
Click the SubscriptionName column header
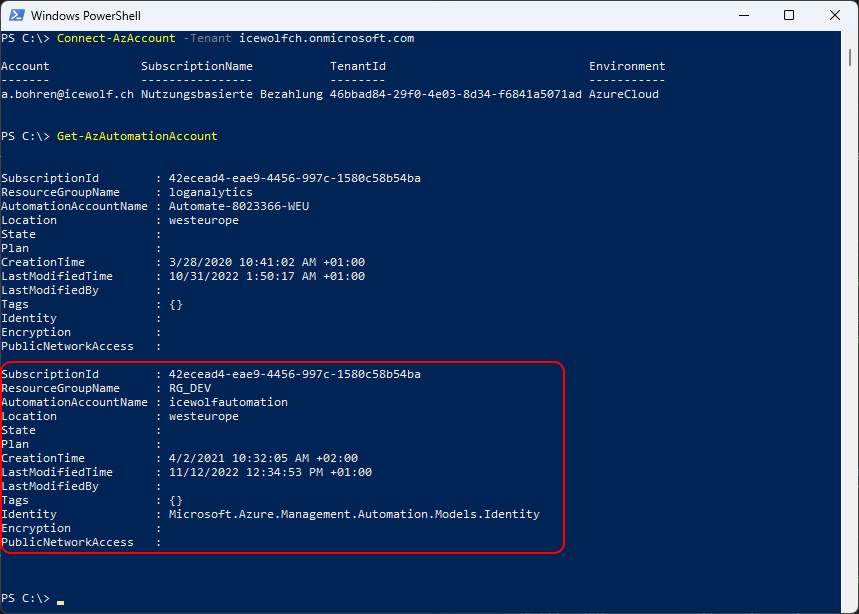click(197, 66)
